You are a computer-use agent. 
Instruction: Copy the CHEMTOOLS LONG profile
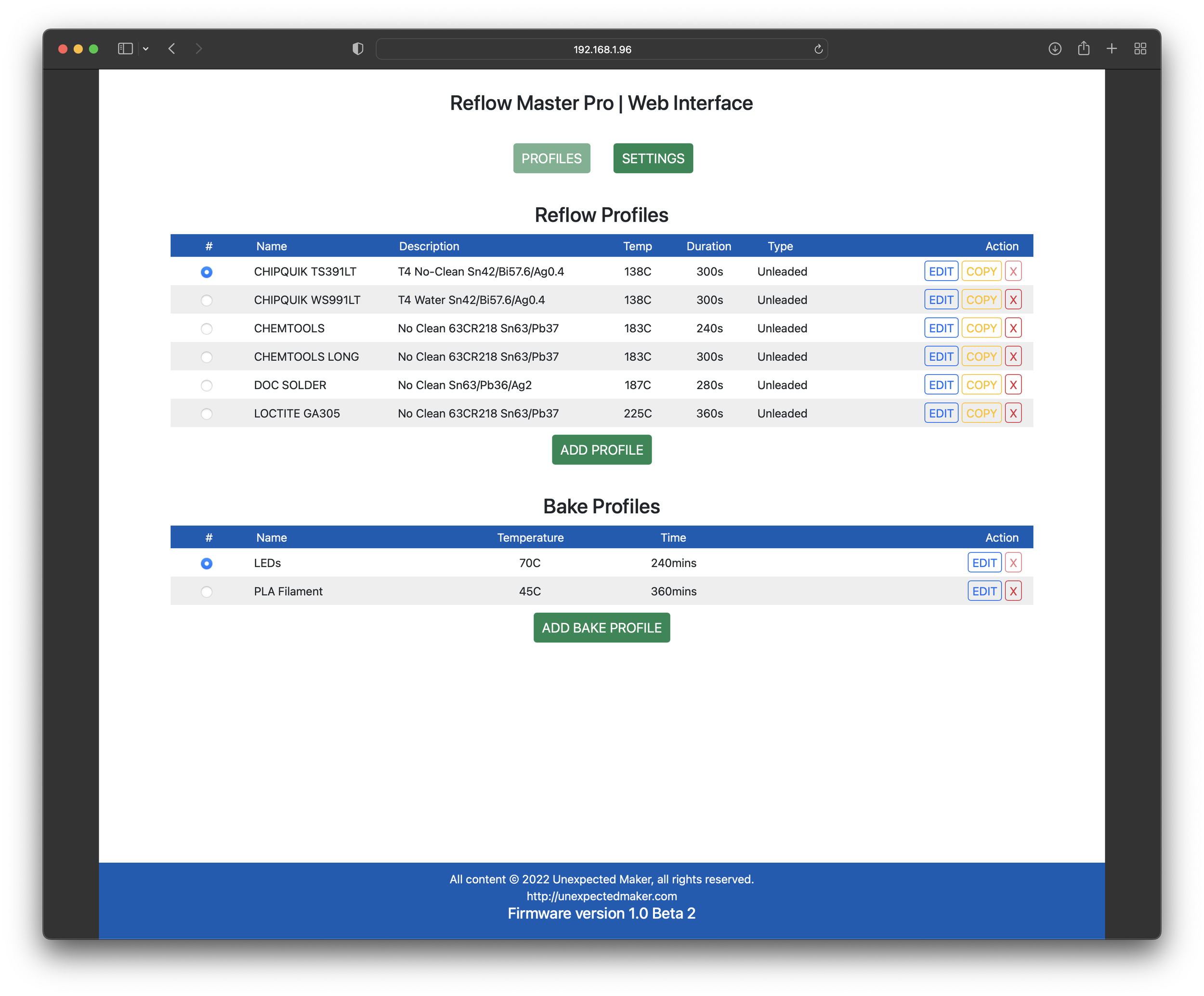click(x=981, y=356)
